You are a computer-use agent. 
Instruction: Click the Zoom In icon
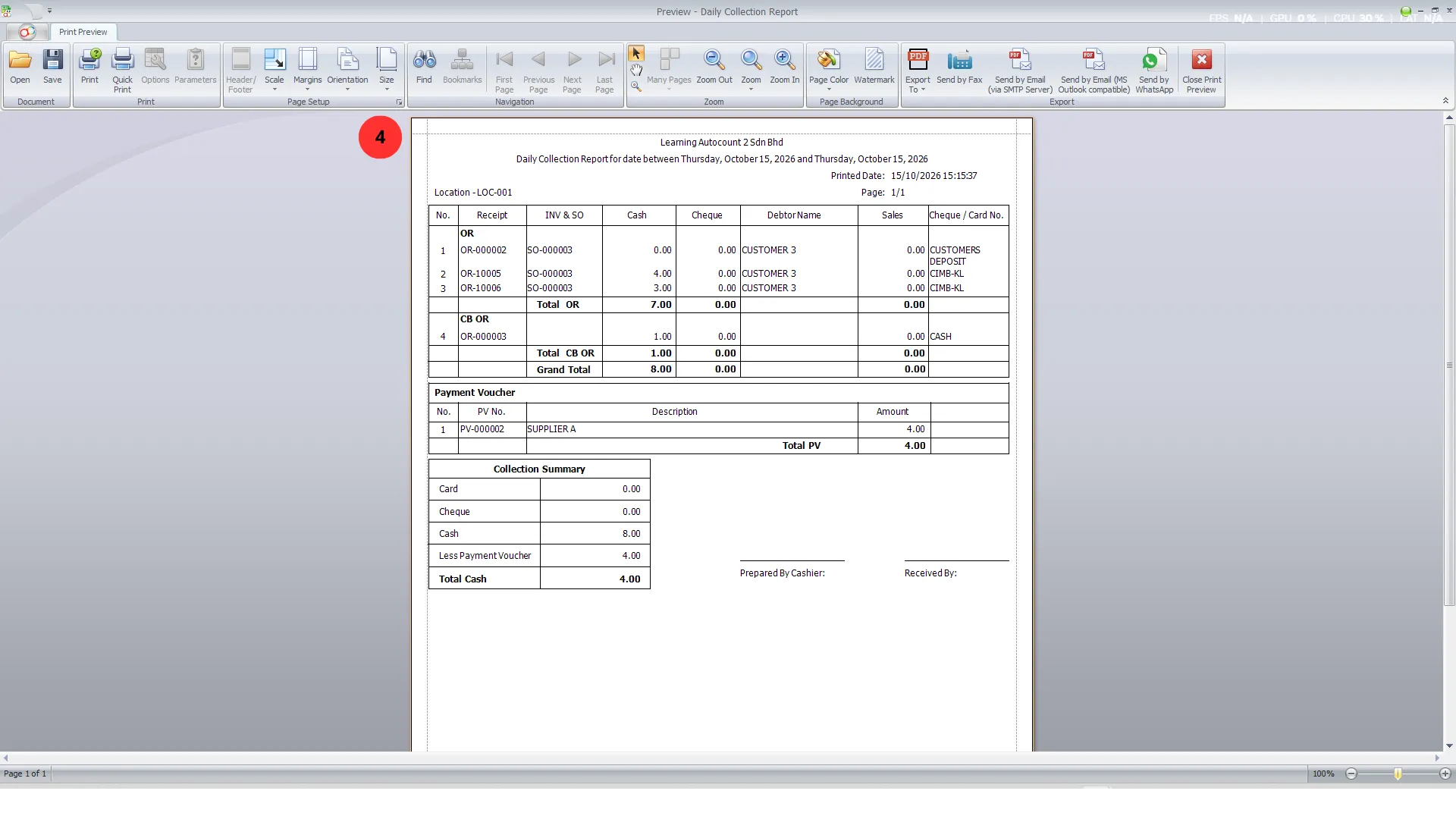pos(785,66)
